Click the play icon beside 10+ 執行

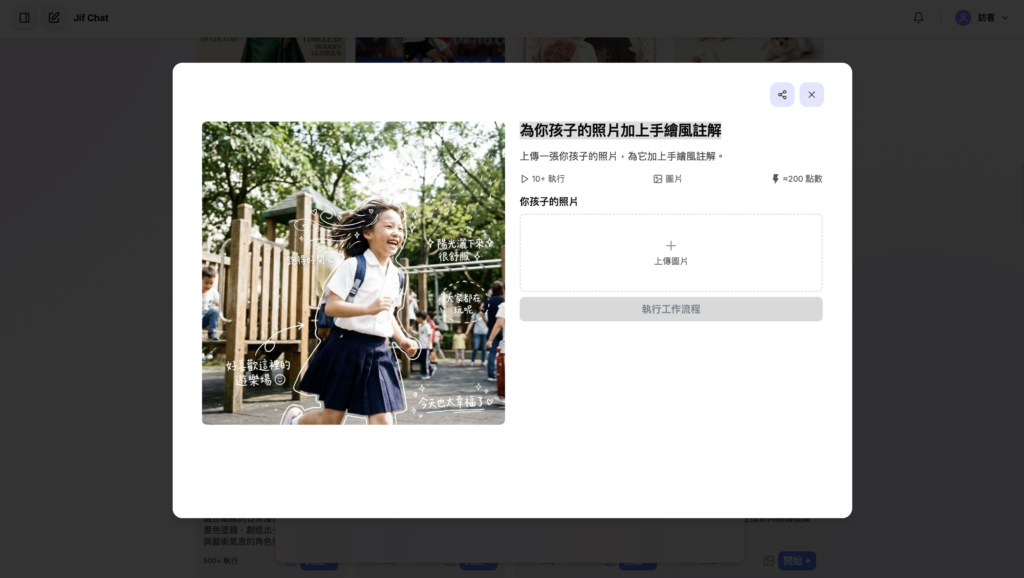tap(524, 179)
